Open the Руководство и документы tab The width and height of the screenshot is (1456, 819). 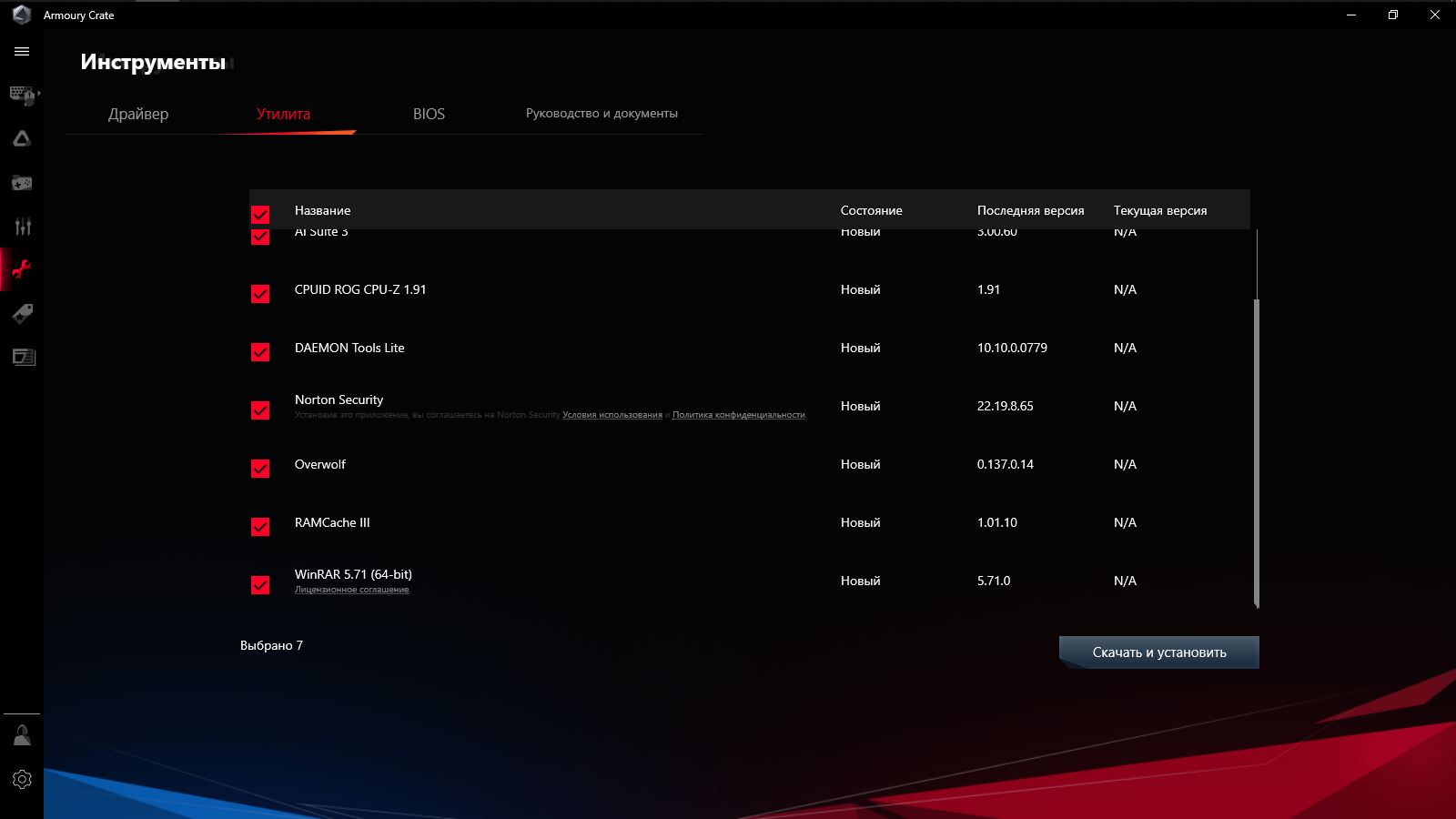click(x=602, y=113)
